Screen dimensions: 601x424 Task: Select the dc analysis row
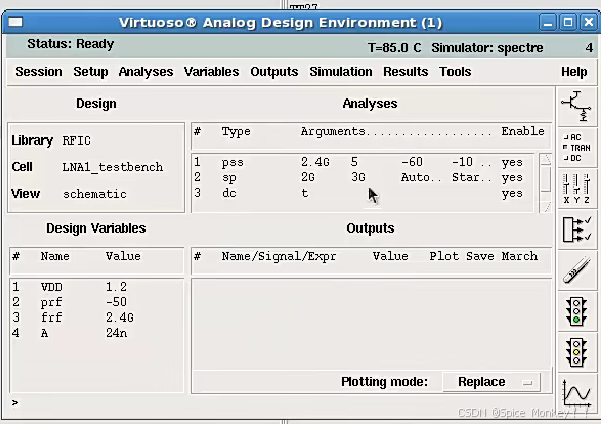pos(362,193)
